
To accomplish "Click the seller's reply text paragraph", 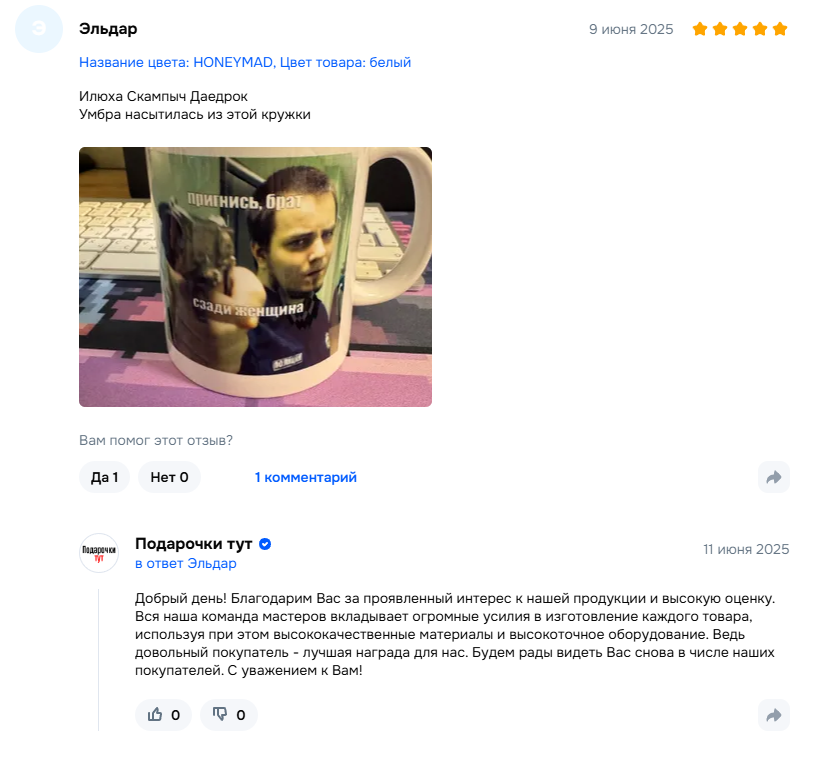I will tap(455, 634).
